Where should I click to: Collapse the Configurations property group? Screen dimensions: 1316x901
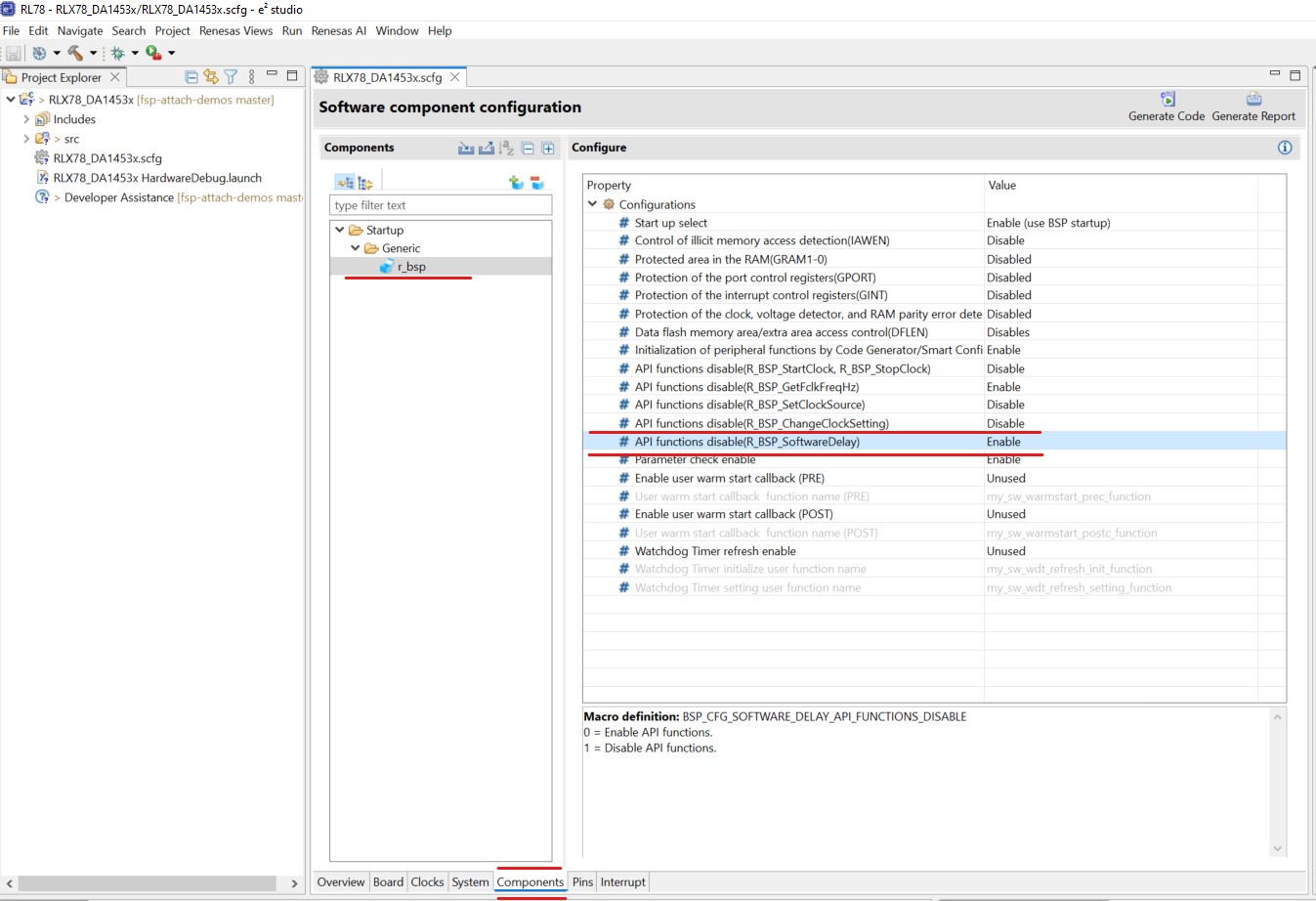click(x=592, y=204)
